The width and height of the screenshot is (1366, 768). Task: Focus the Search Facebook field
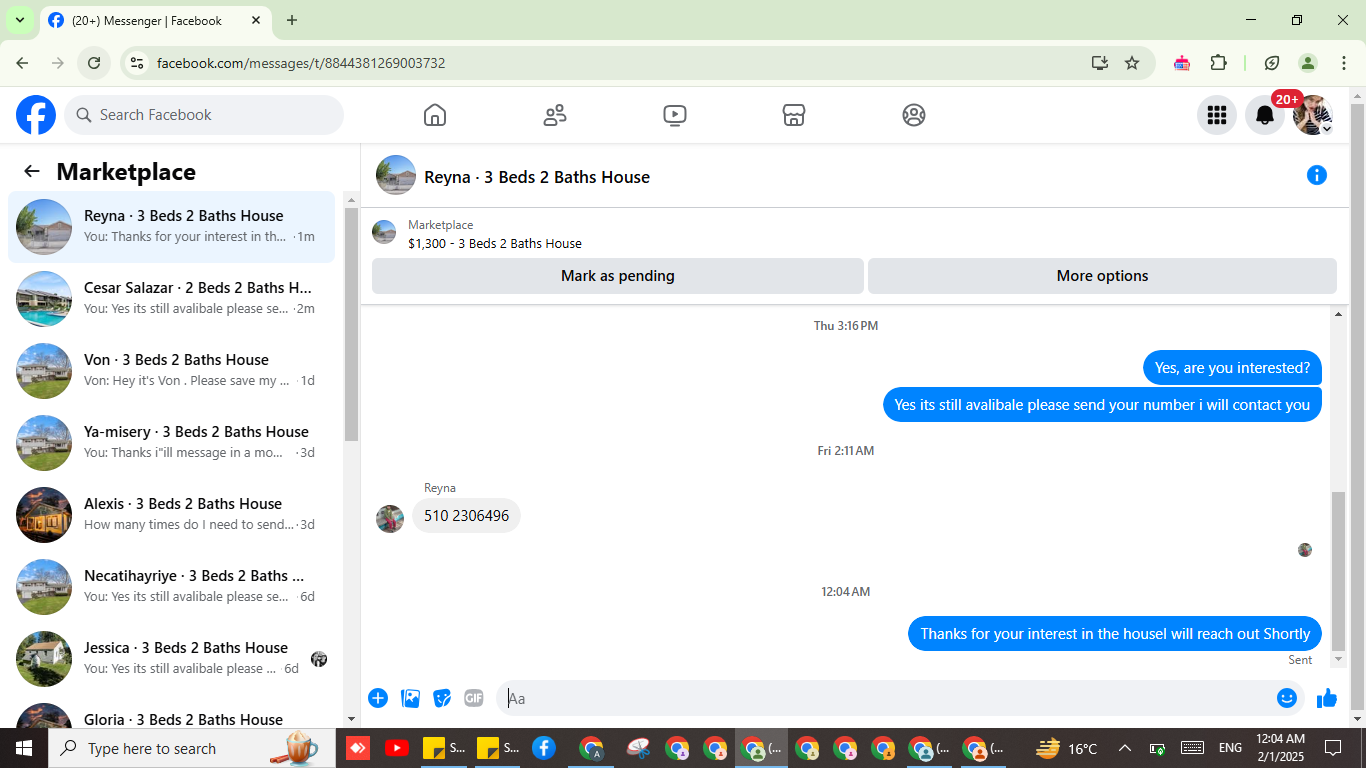point(204,115)
